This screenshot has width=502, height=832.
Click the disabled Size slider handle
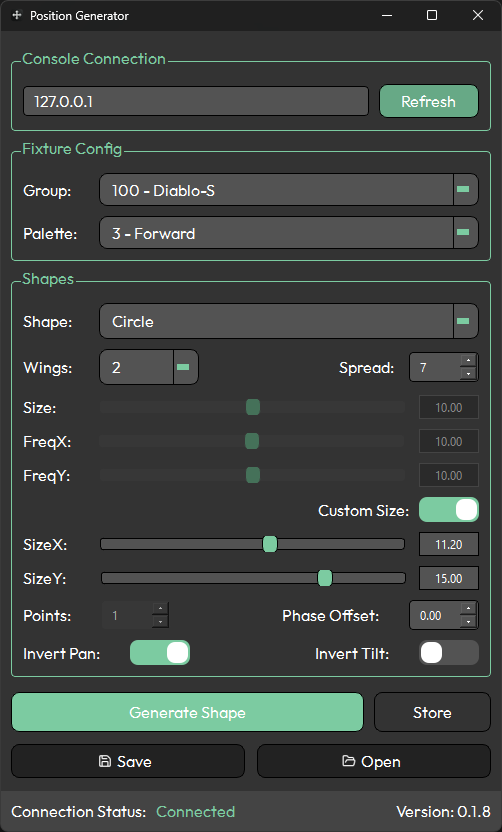[253, 408]
